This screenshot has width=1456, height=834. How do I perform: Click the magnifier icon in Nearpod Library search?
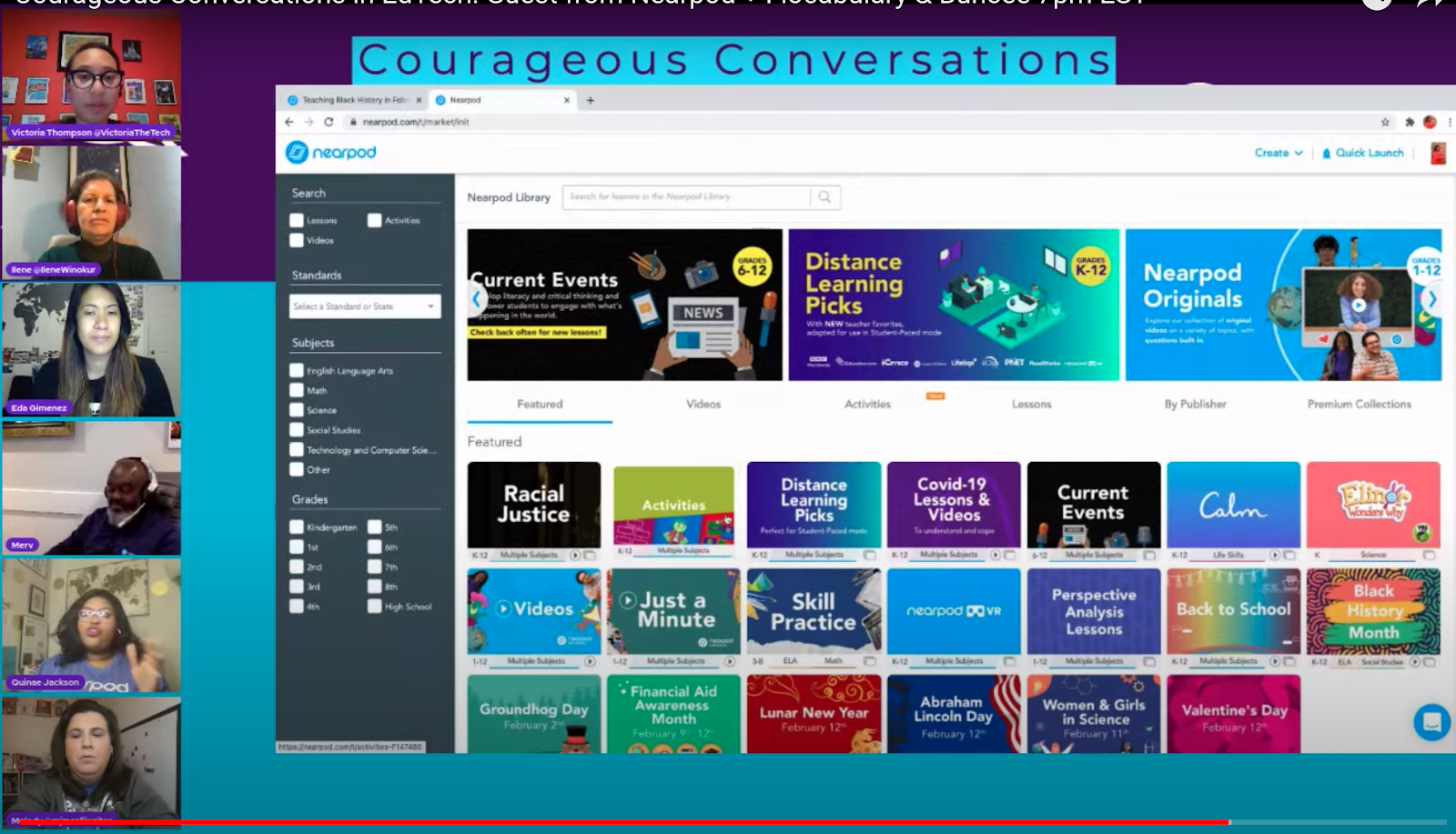824,196
